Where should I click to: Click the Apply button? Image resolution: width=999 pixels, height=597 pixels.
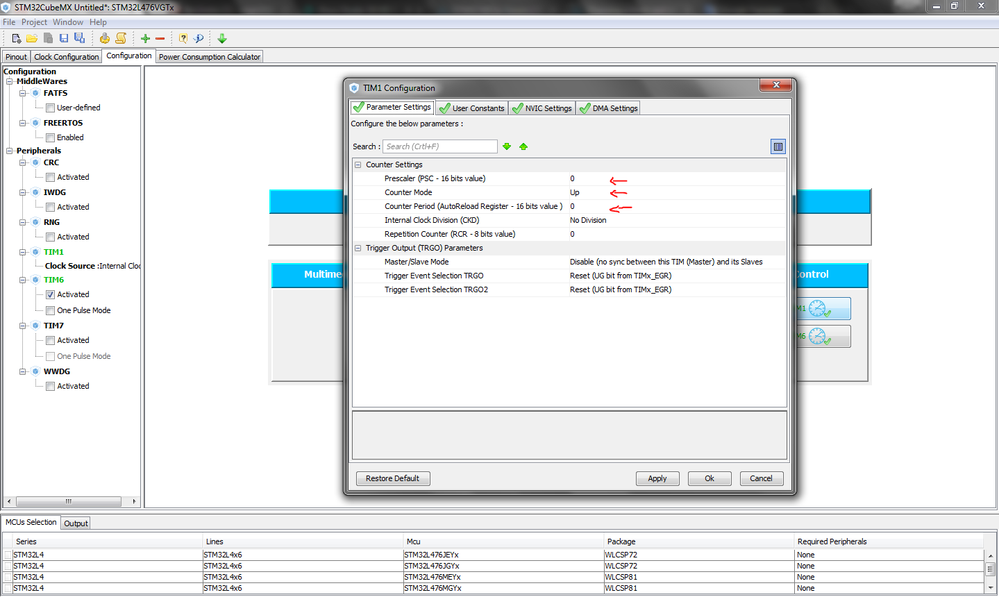(x=658, y=478)
